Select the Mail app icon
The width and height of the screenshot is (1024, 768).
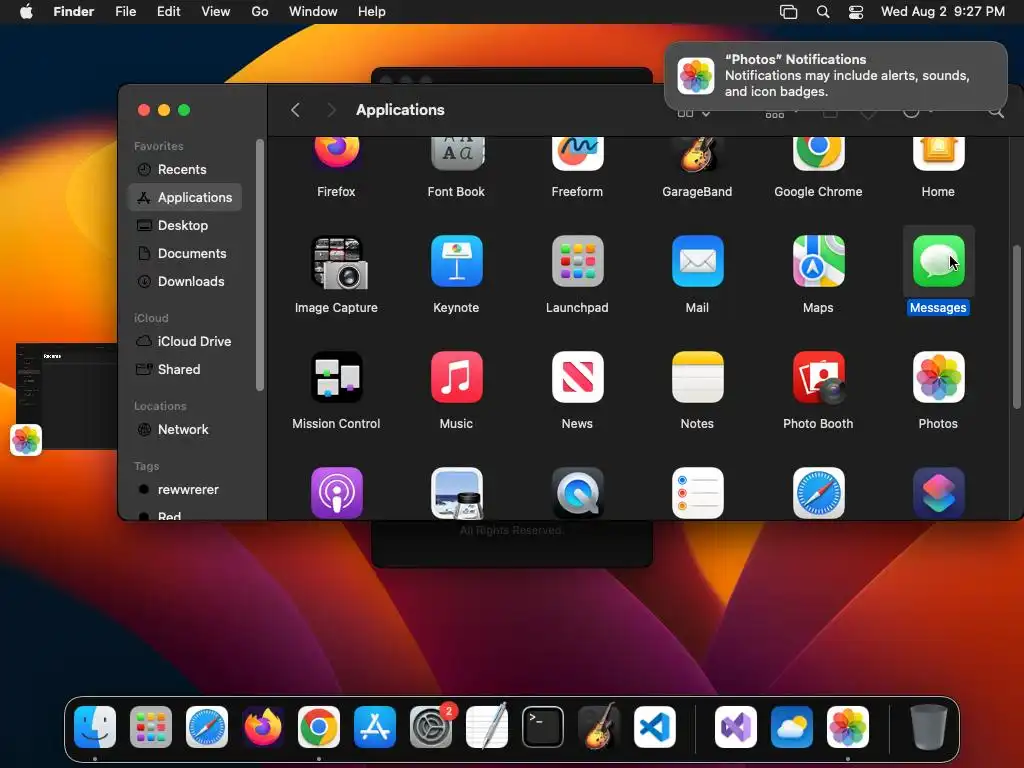point(697,261)
